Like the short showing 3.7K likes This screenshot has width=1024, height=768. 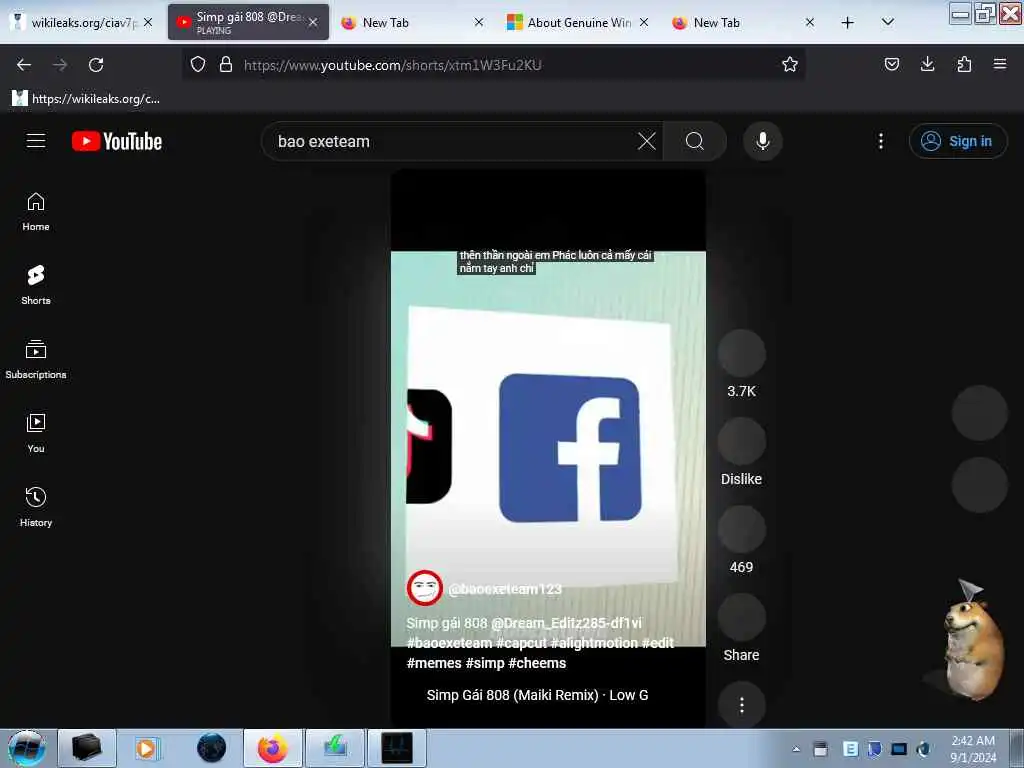[741, 353]
